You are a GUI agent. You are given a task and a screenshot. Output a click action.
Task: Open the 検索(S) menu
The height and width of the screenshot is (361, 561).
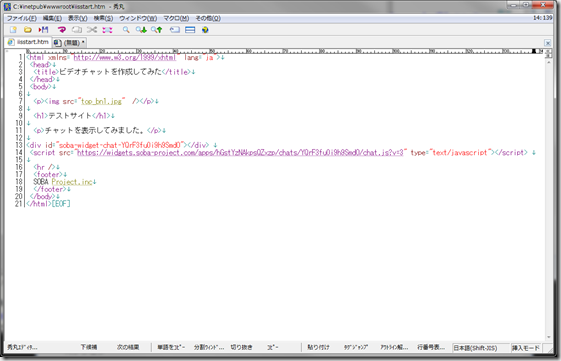(103, 18)
